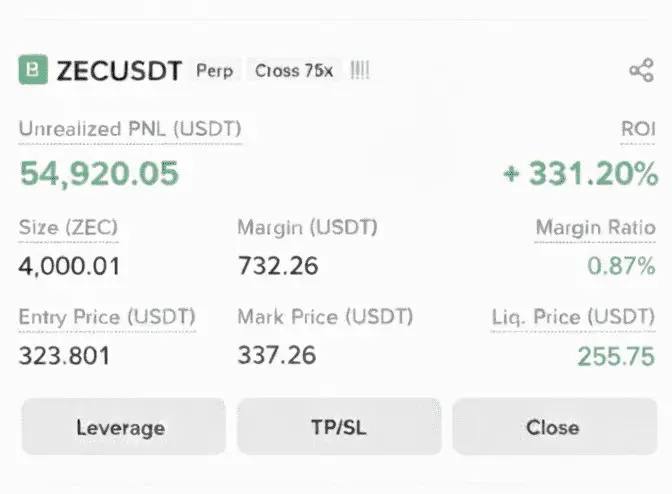
Task: Open the Leverage adjustment button
Action: 123,427
